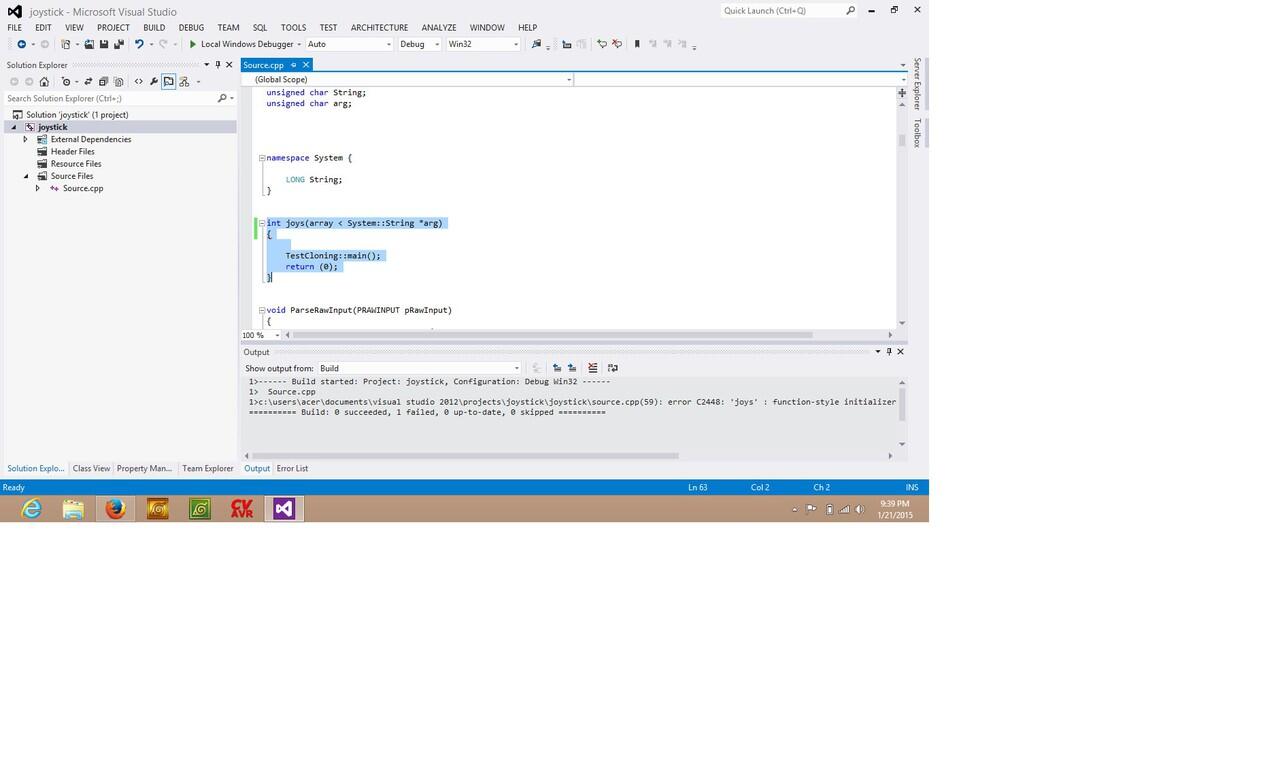Open the DEBUG menu
Image resolution: width=1280 pixels, height=782 pixels.
click(191, 27)
